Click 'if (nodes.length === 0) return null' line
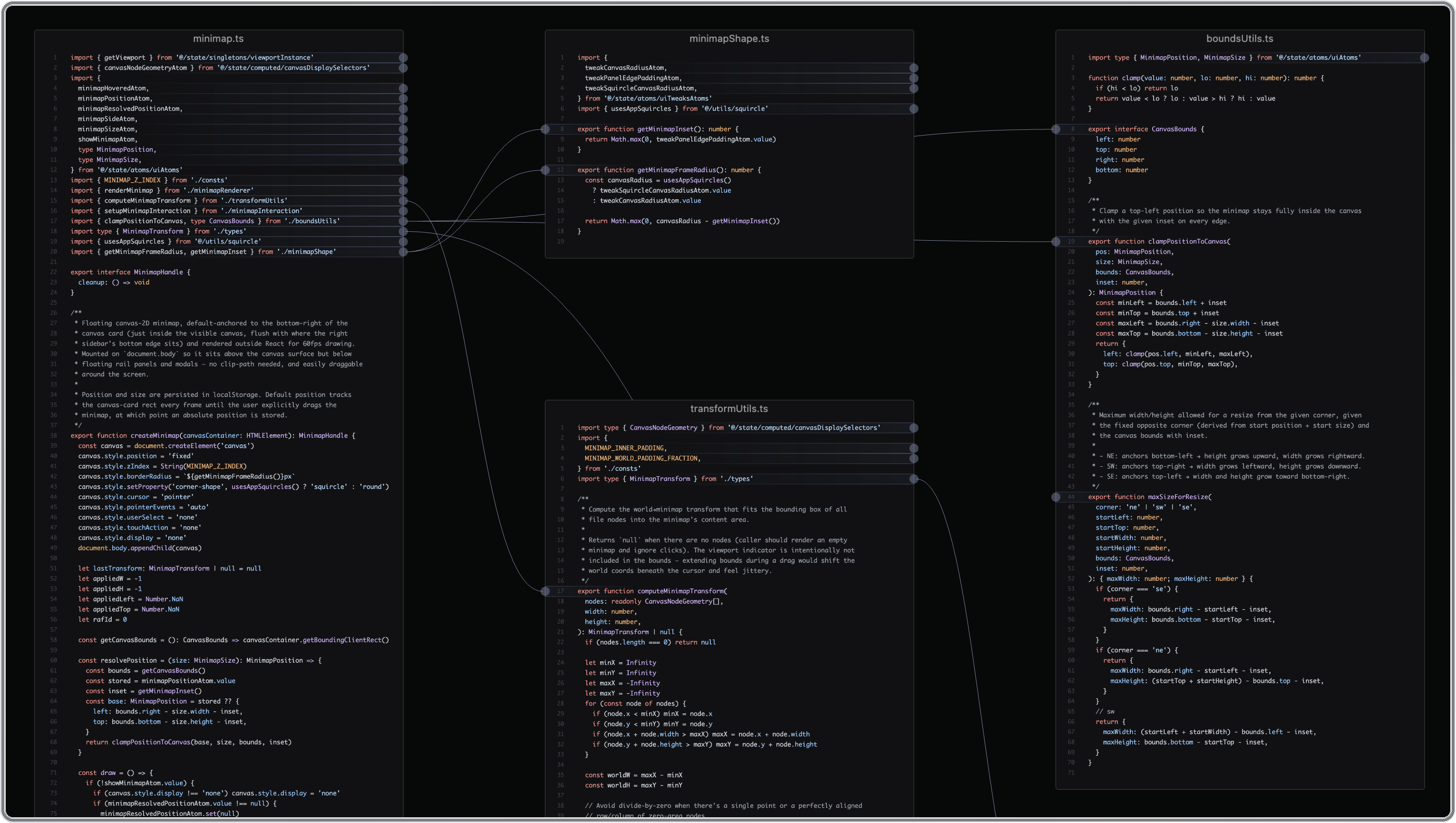Image resolution: width=1456 pixels, height=823 pixels. 650,642
